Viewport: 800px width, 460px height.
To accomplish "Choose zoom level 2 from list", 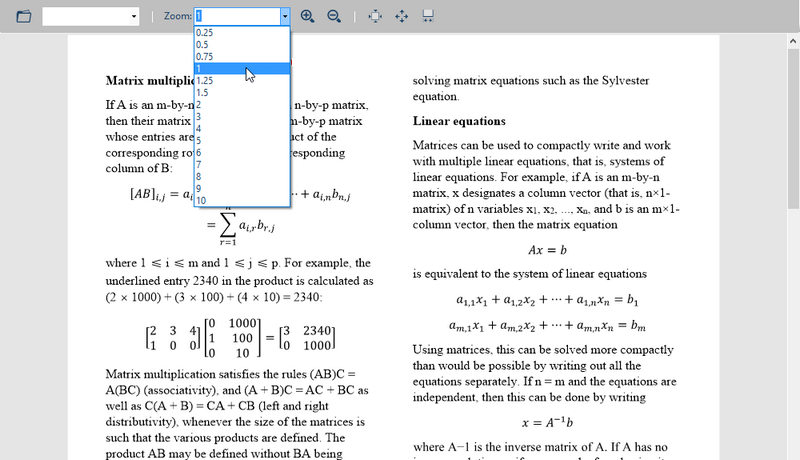I will tap(242, 105).
